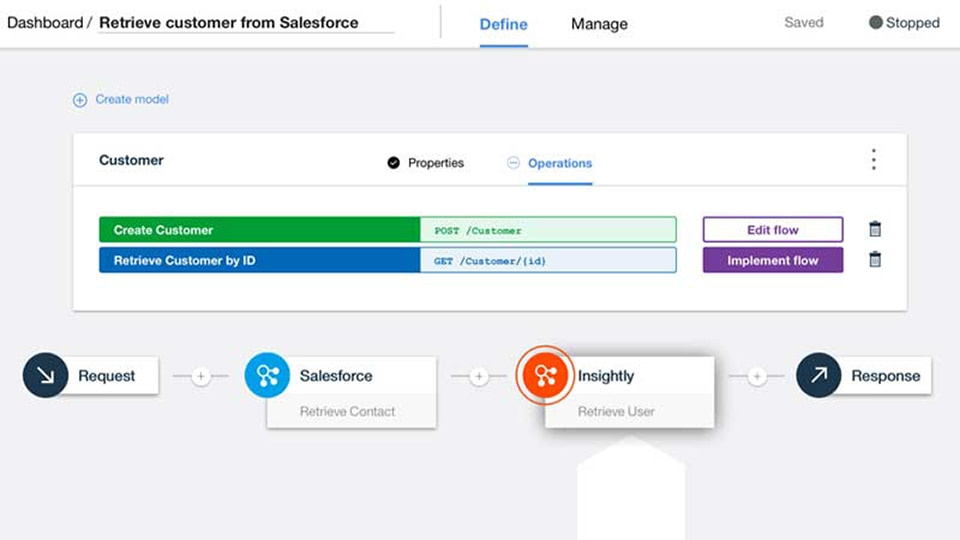The height and width of the screenshot is (540, 960).
Task: Add a node between Salesforce and Insightly
Action: [x=479, y=376]
